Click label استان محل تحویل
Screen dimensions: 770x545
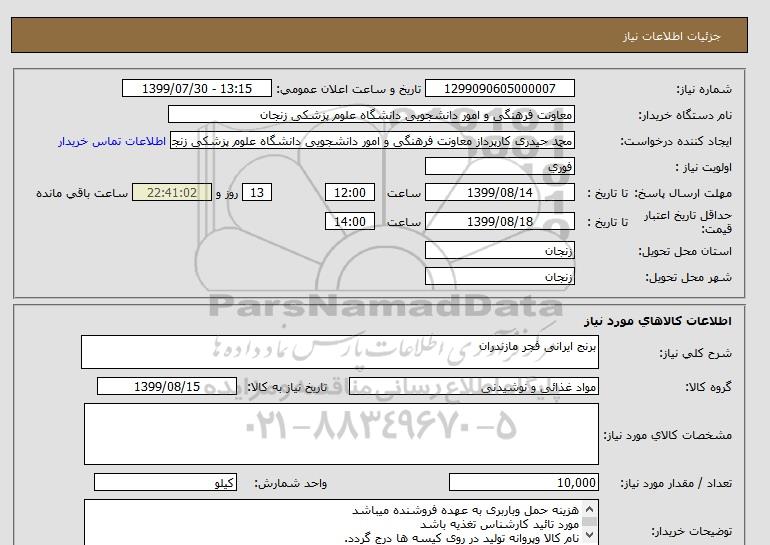click(685, 251)
